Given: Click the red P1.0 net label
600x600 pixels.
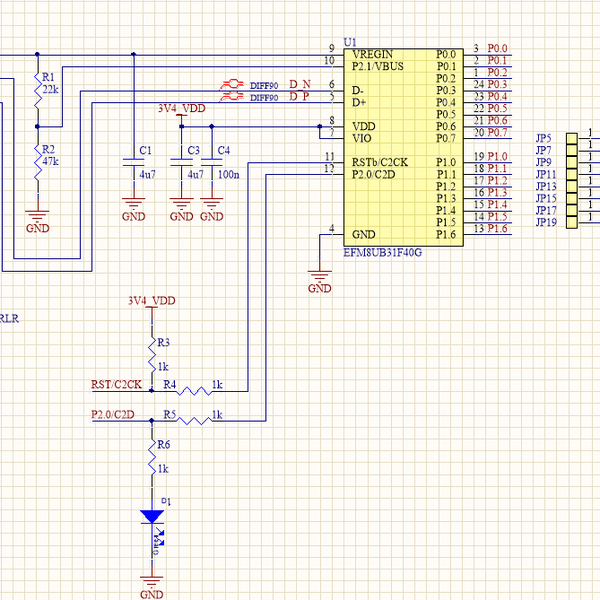Looking at the screenshot, I should click(x=497, y=156).
